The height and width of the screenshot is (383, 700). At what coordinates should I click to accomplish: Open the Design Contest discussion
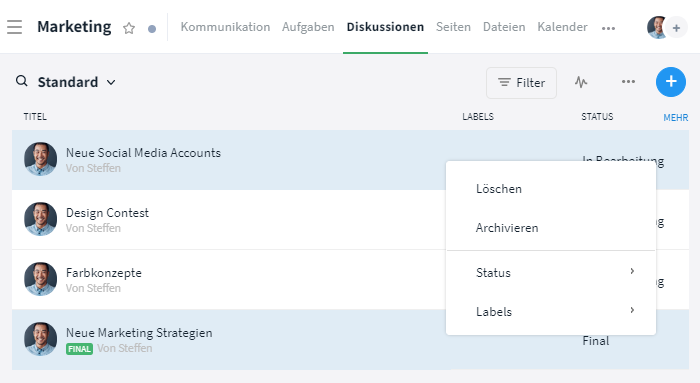(x=107, y=213)
